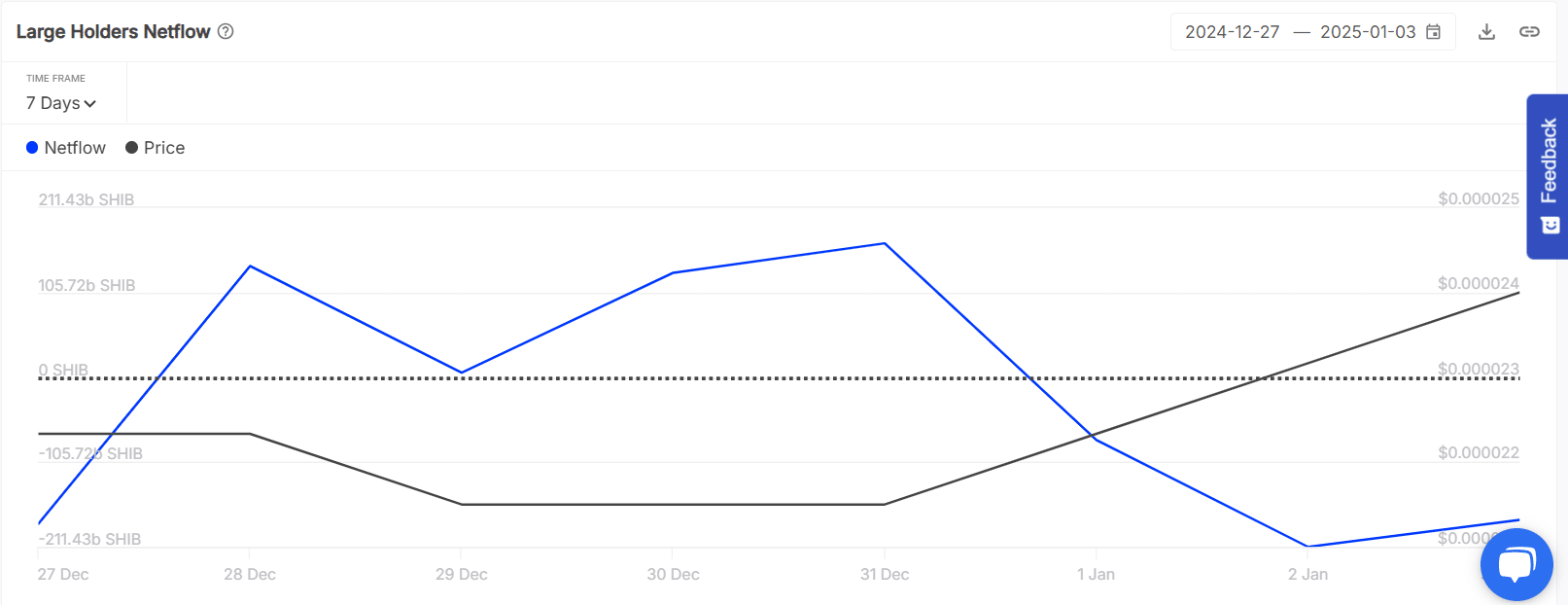Click the time frame chevron arrow

pyautogui.click(x=90, y=104)
